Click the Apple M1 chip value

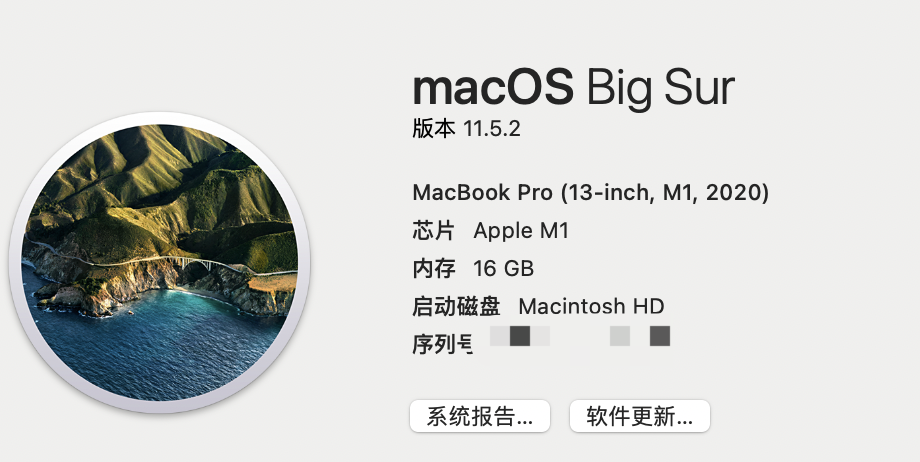tap(521, 231)
